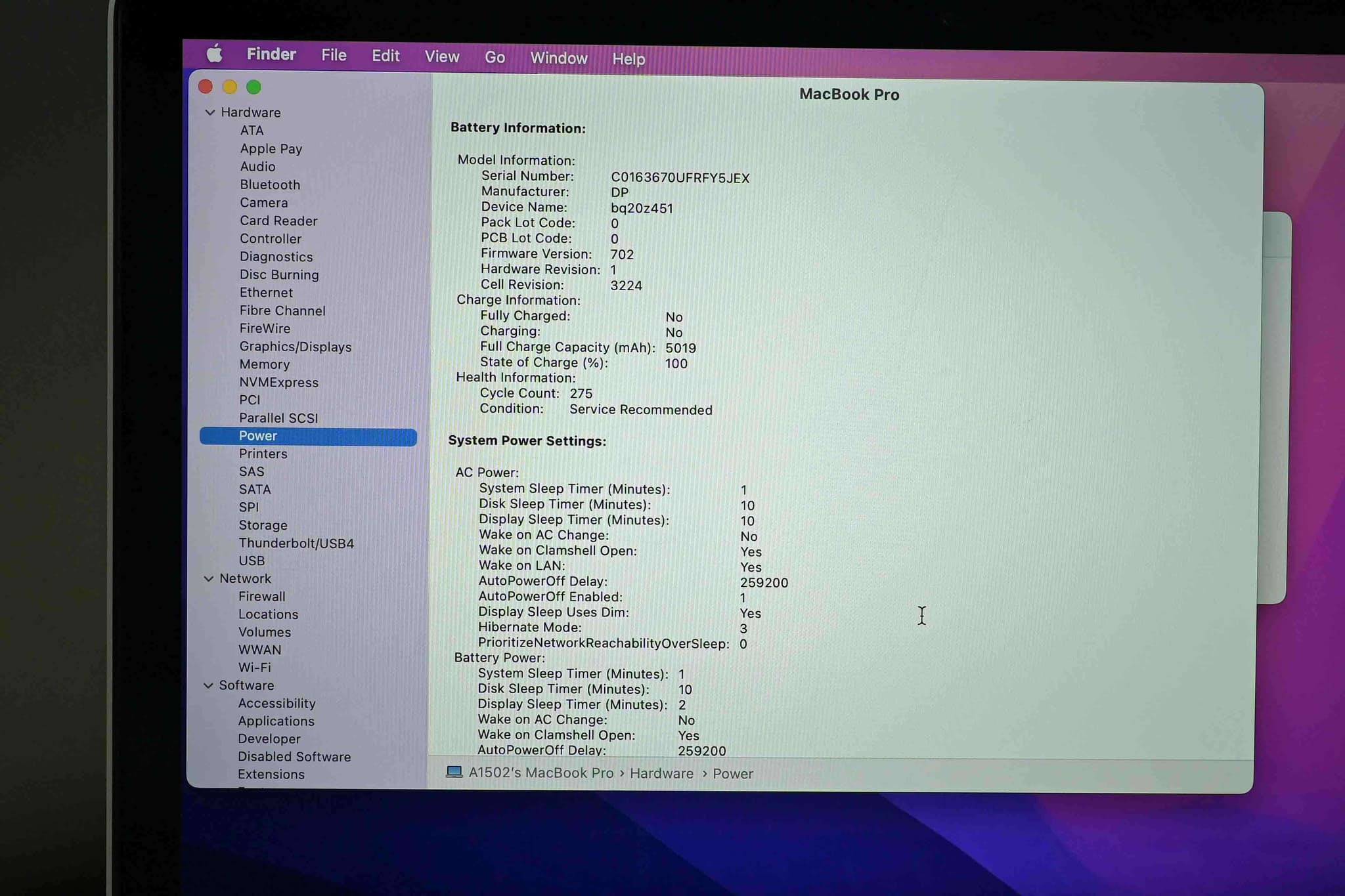Screen dimensions: 1345x896
Task: Click Hardware in the path bar
Action: (x=661, y=774)
